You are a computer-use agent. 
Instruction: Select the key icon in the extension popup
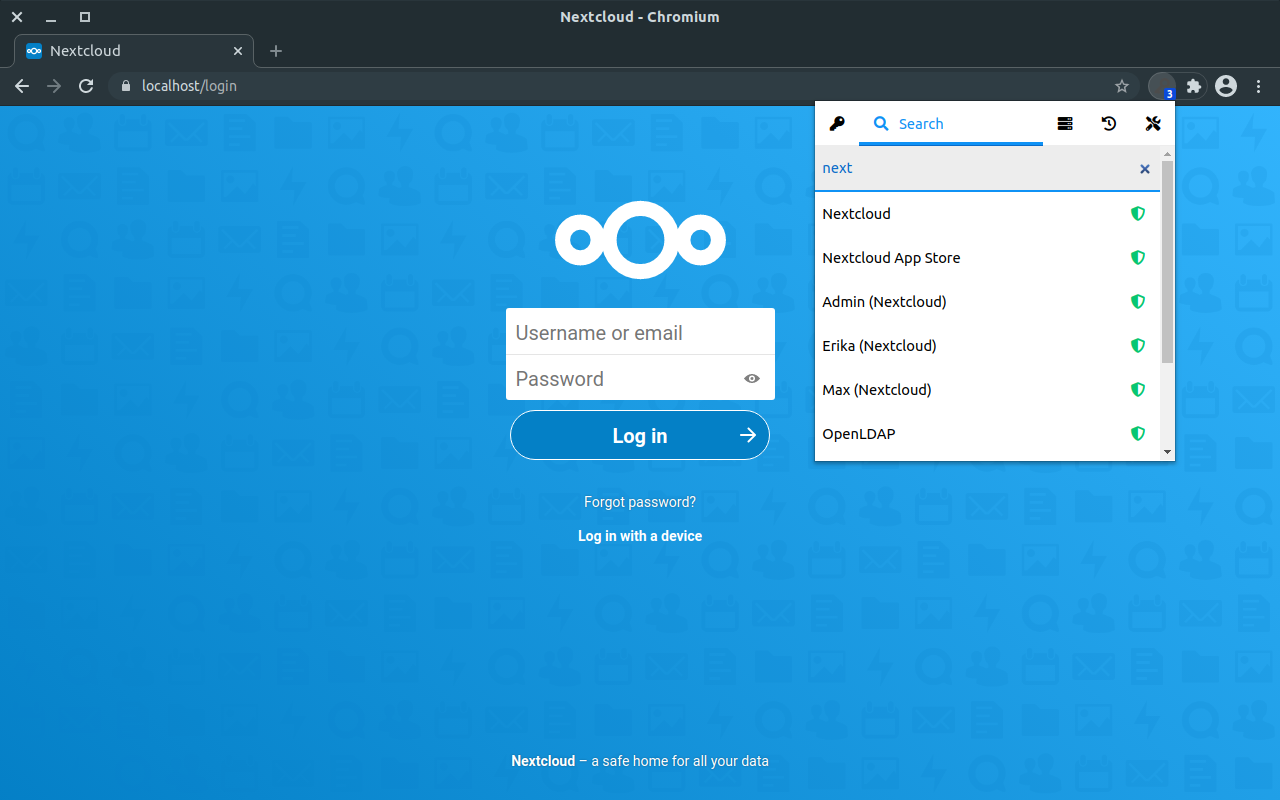(837, 123)
